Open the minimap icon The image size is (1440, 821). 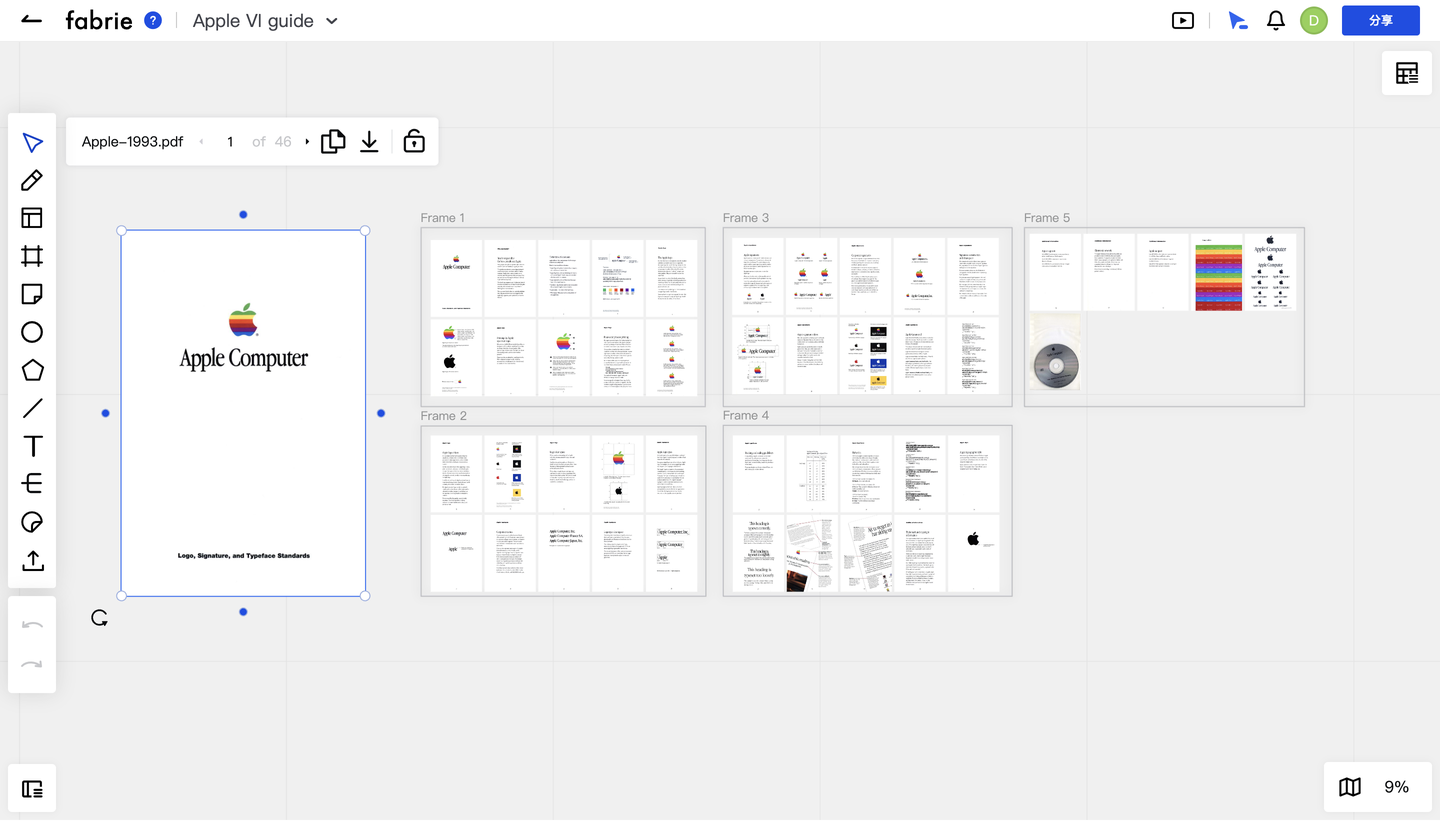pos(1350,787)
